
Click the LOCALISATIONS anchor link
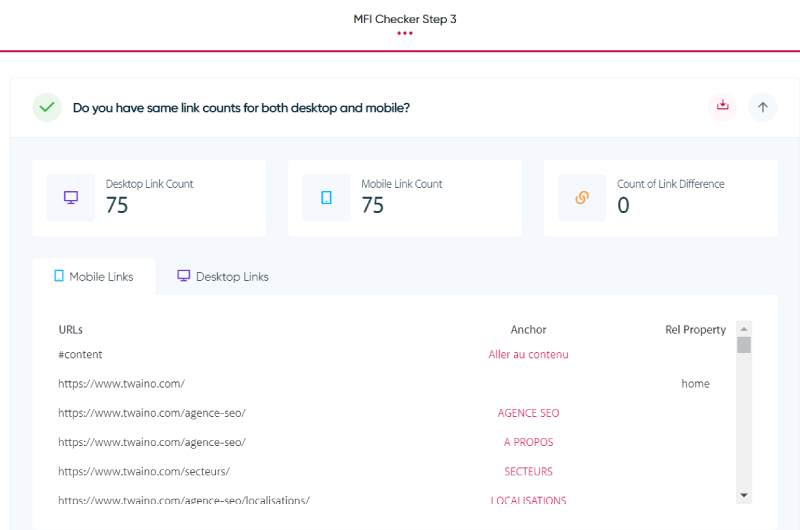pos(528,500)
